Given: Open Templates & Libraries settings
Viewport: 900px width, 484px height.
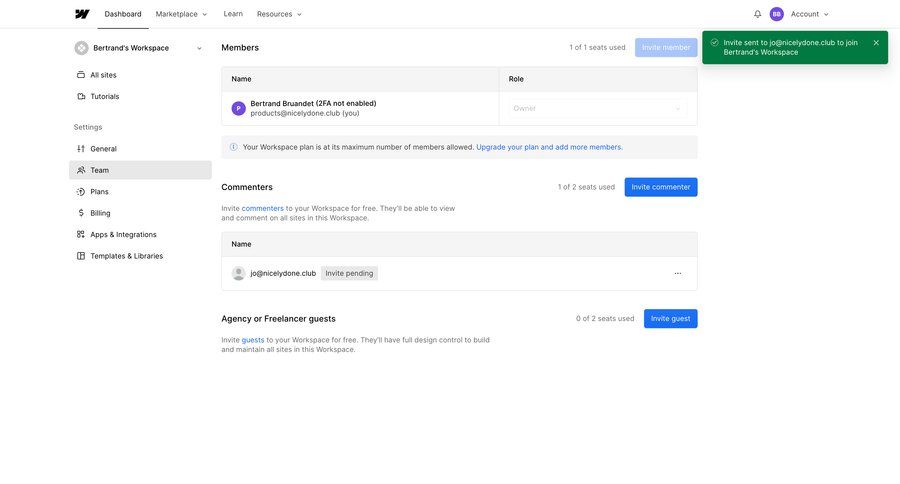Looking at the screenshot, I should click(x=140, y=256).
